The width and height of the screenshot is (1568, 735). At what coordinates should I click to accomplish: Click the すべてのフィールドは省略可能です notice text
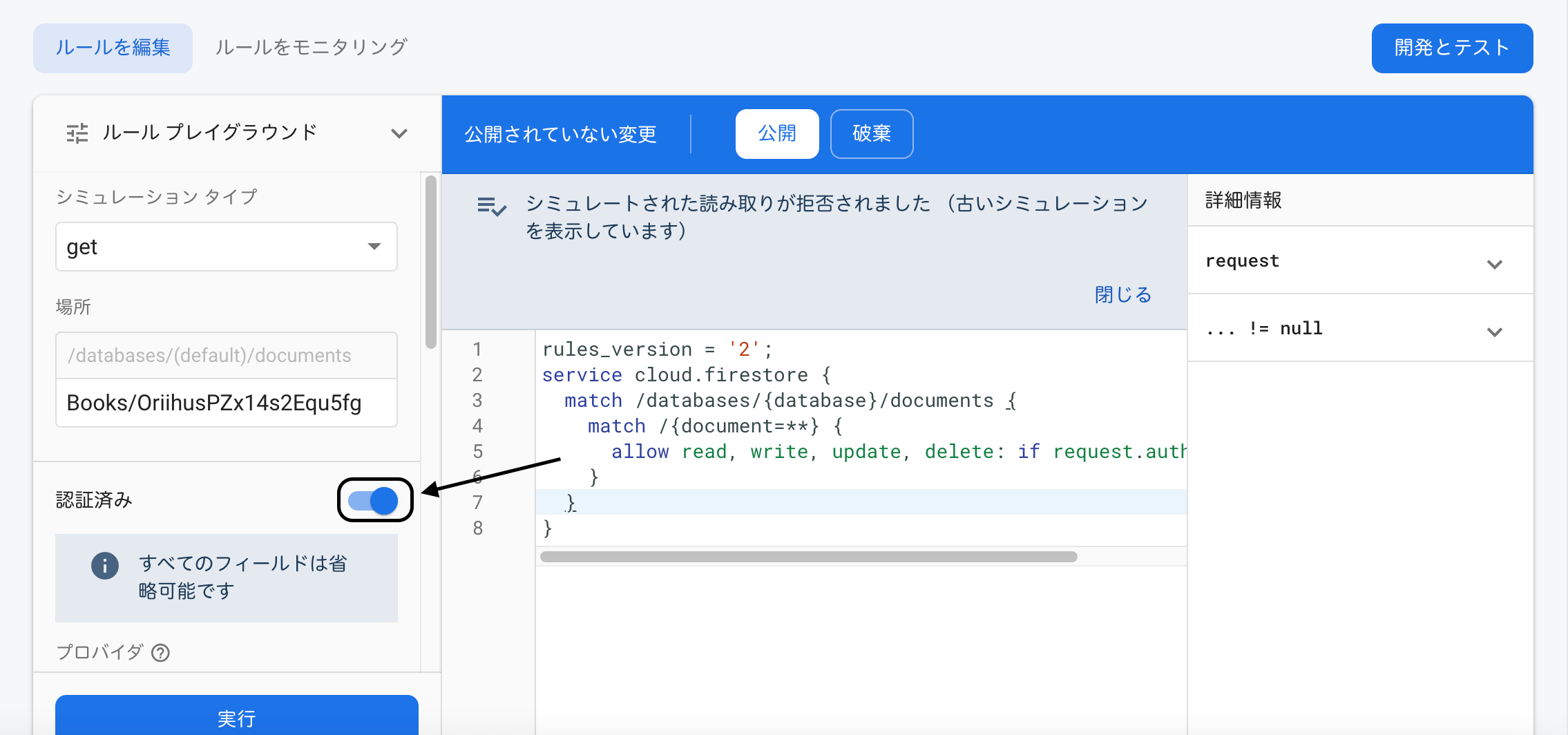tap(242, 577)
